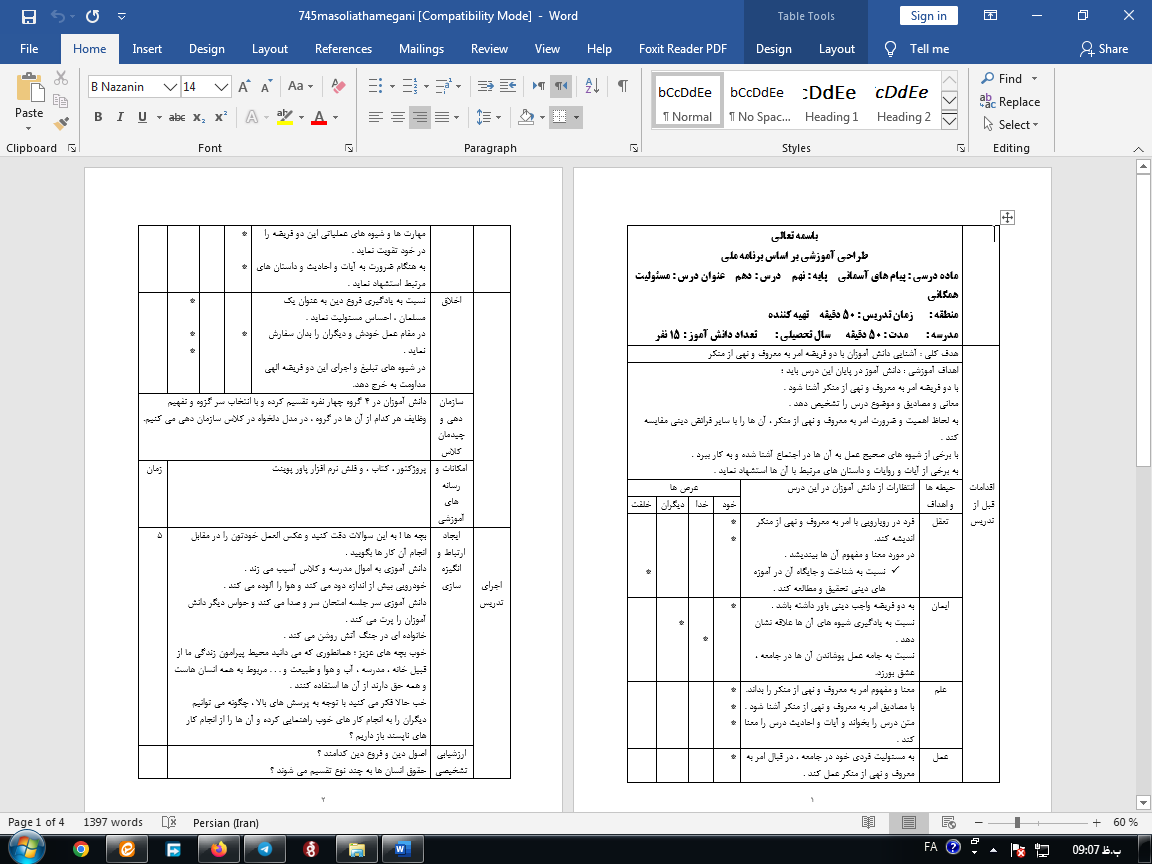Switch to the Mailings tab
The width and height of the screenshot is (1152, 864).
click(421, 49)
